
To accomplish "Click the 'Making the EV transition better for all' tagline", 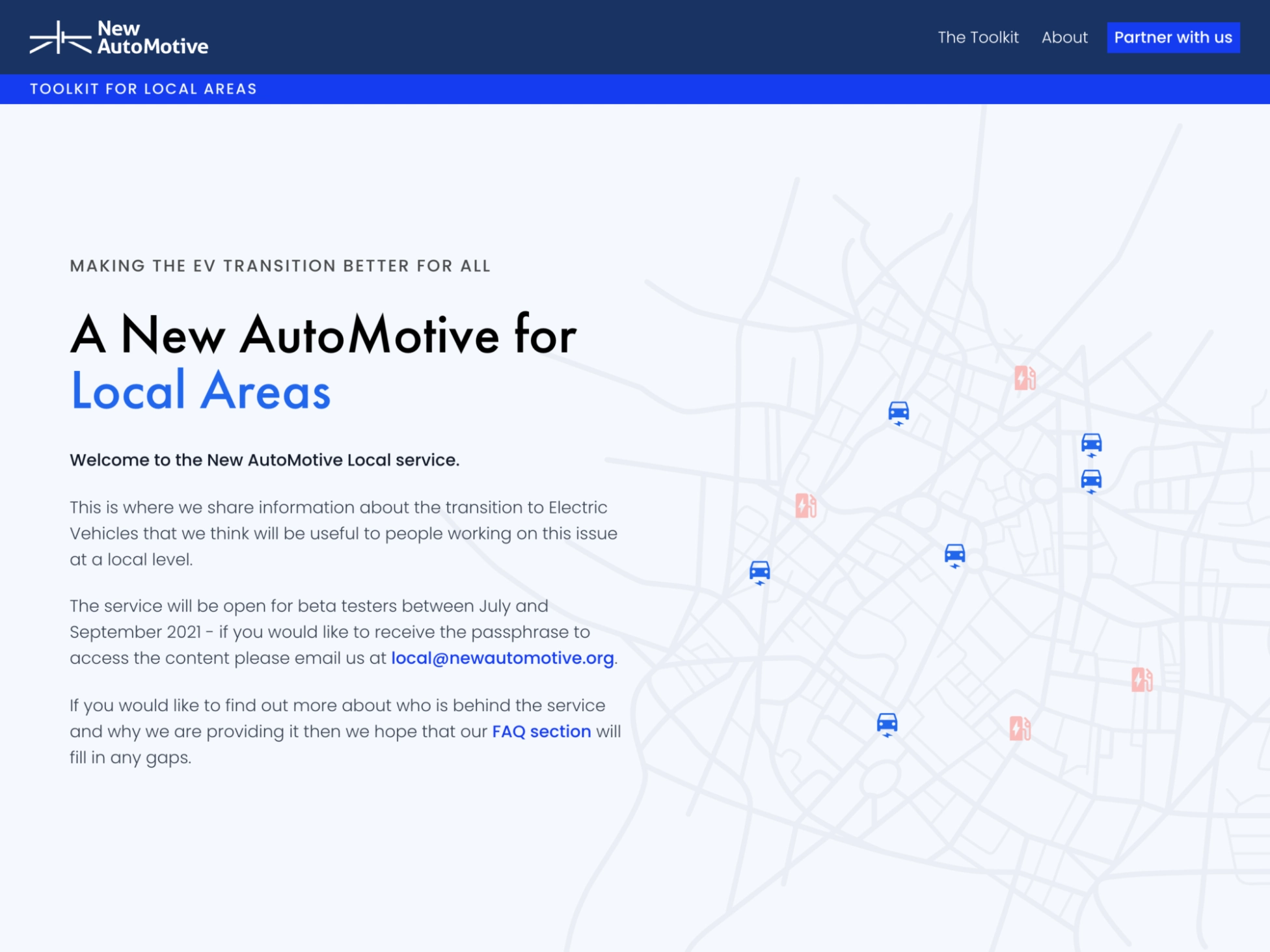I will pyautogui.click(x=280, y=265).
